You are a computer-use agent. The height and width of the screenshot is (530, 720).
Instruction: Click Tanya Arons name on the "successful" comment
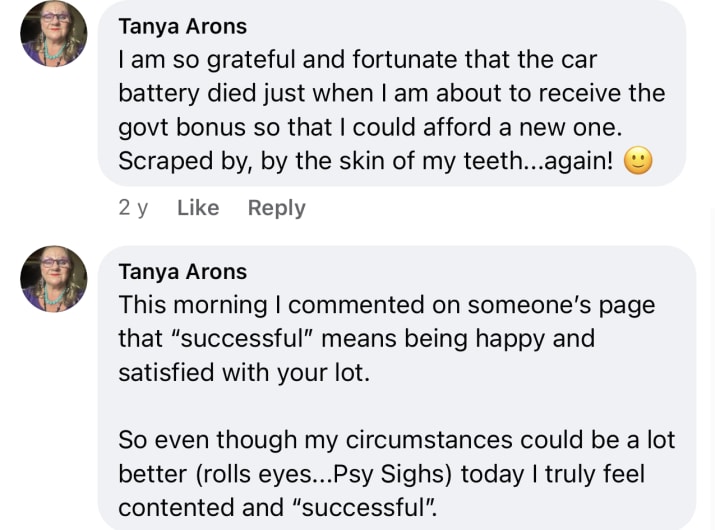pyautogui.click(x=182, y=271)
